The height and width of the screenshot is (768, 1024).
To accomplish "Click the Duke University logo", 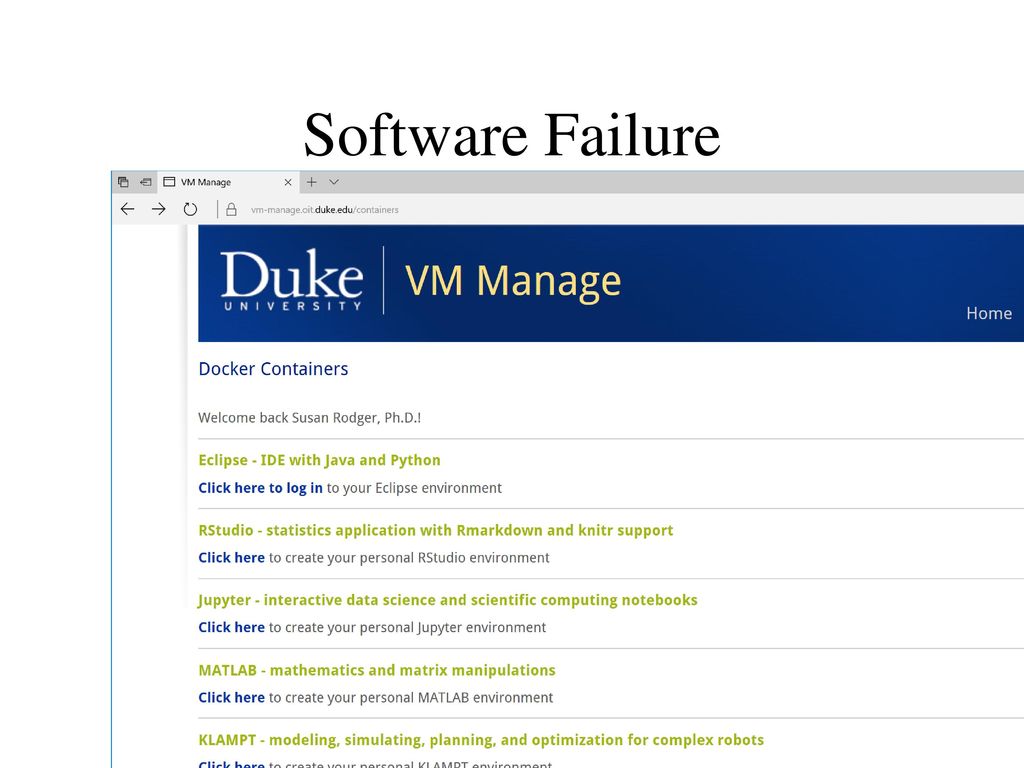I will click(292, 280).
